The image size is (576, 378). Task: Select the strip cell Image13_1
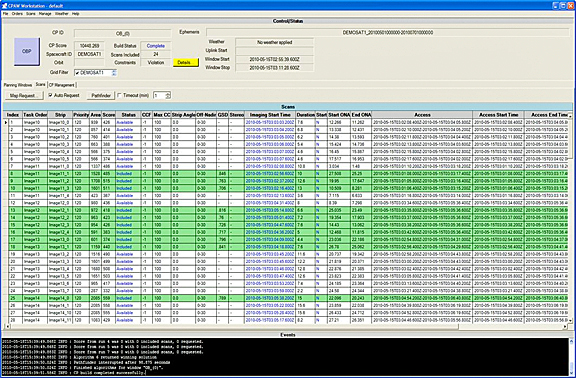coord(60,247)
